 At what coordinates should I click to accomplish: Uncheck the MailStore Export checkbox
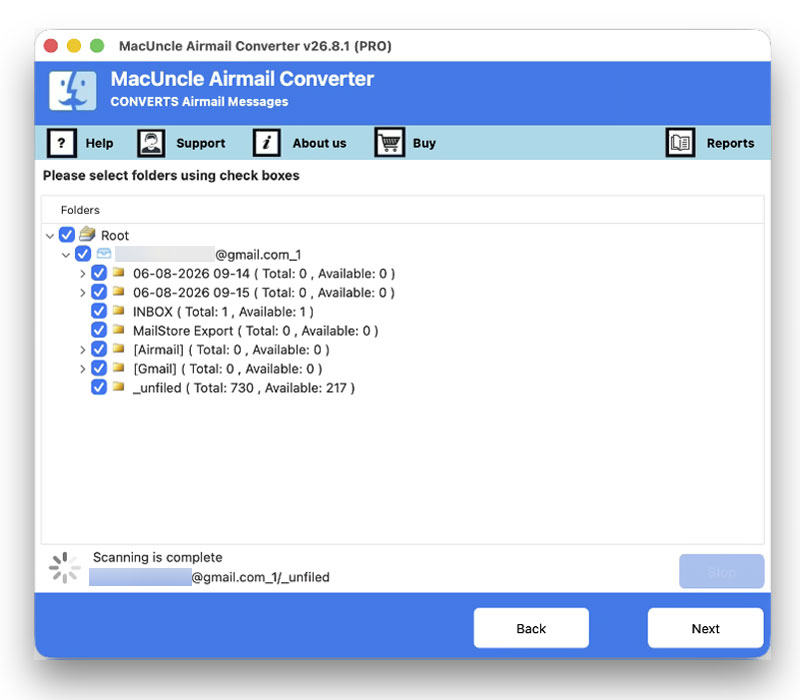pyautogui.click(x=99, y=330)
